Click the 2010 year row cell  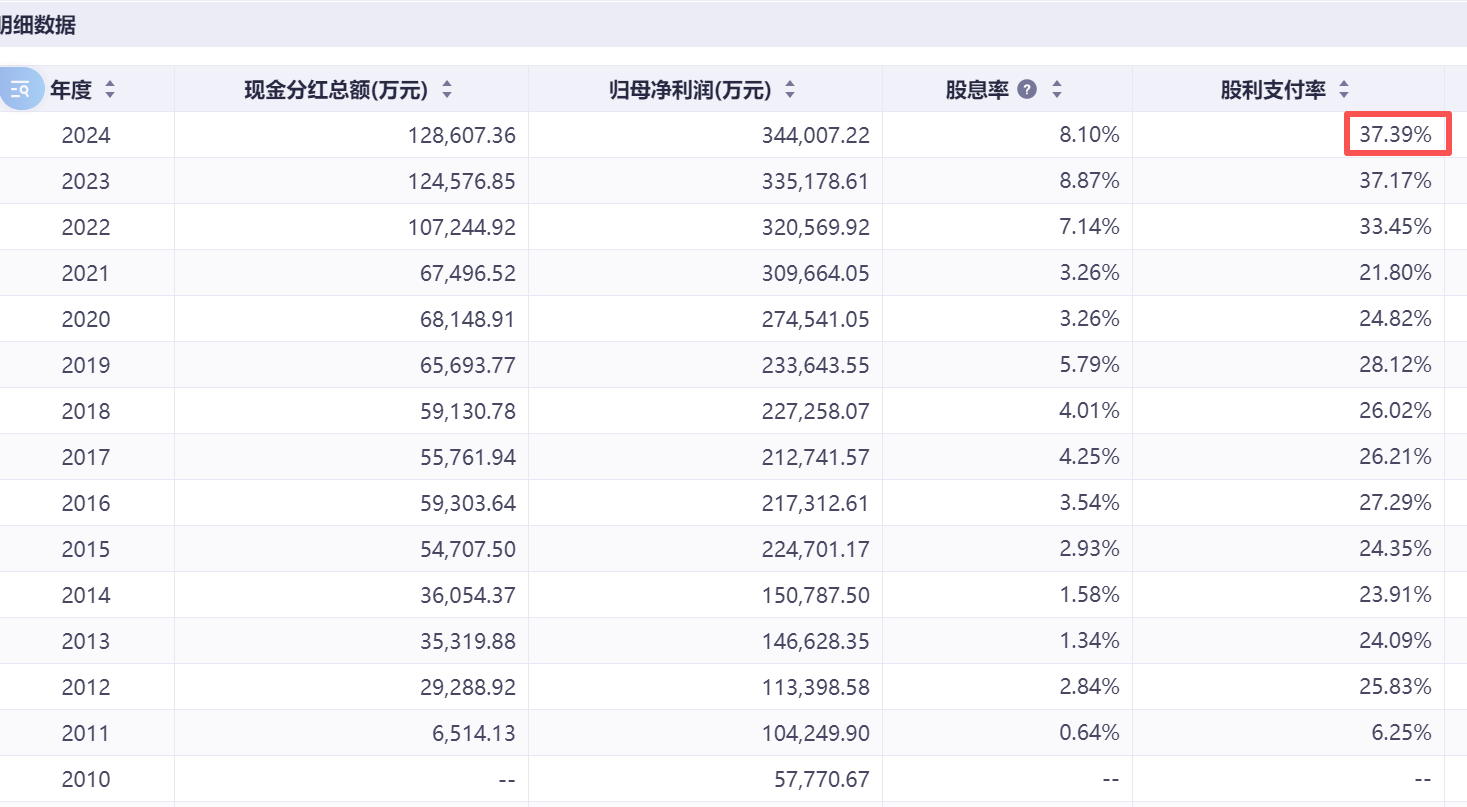point(86,779)
